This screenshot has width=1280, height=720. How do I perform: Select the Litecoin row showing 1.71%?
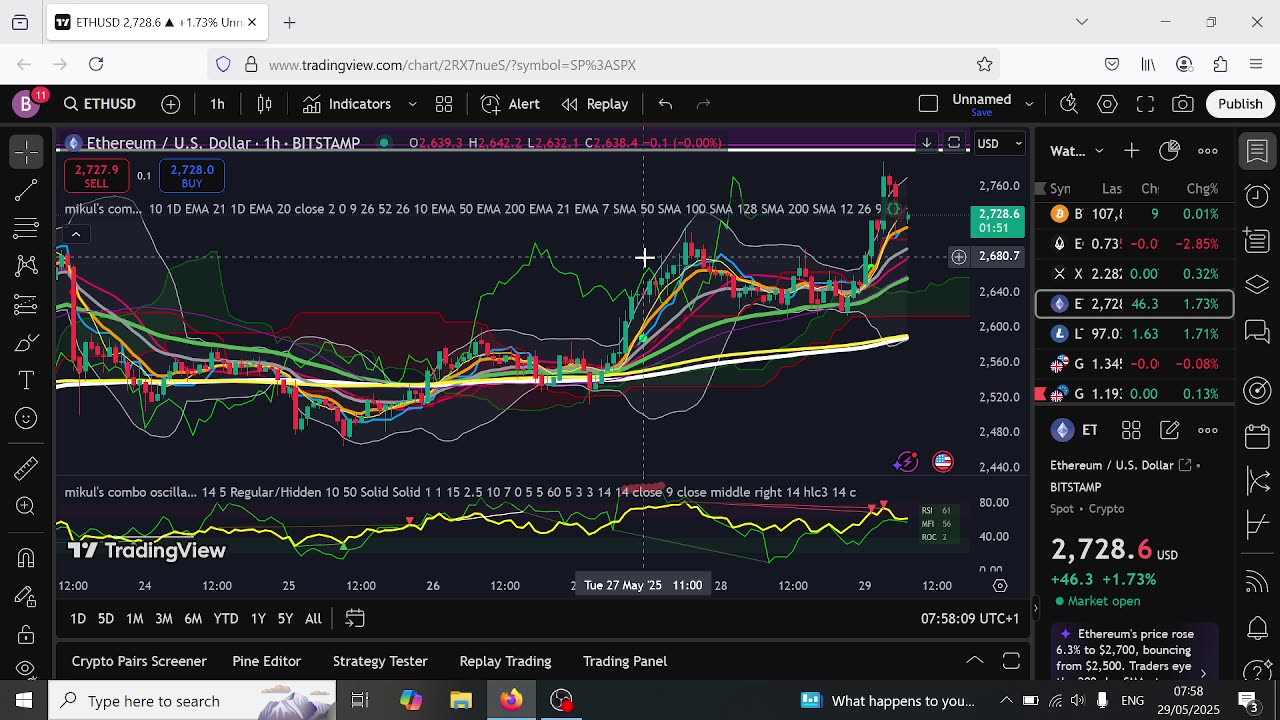1134,334
